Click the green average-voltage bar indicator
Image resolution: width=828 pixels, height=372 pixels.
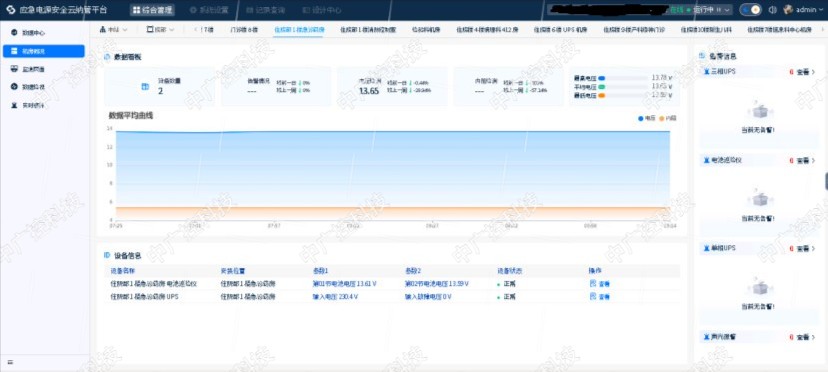601,87
